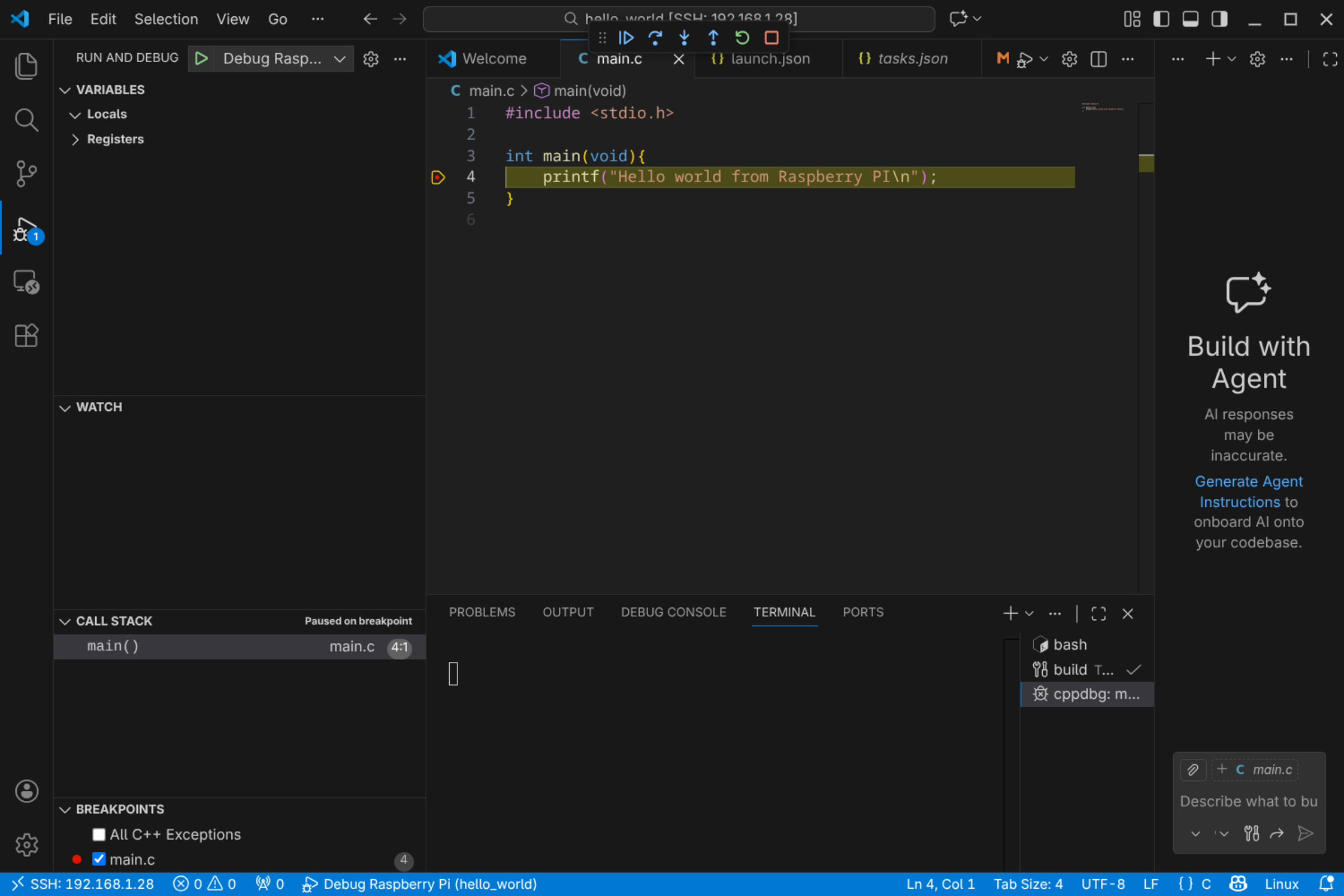Open the Extensions sidebar view

[26, 335]
